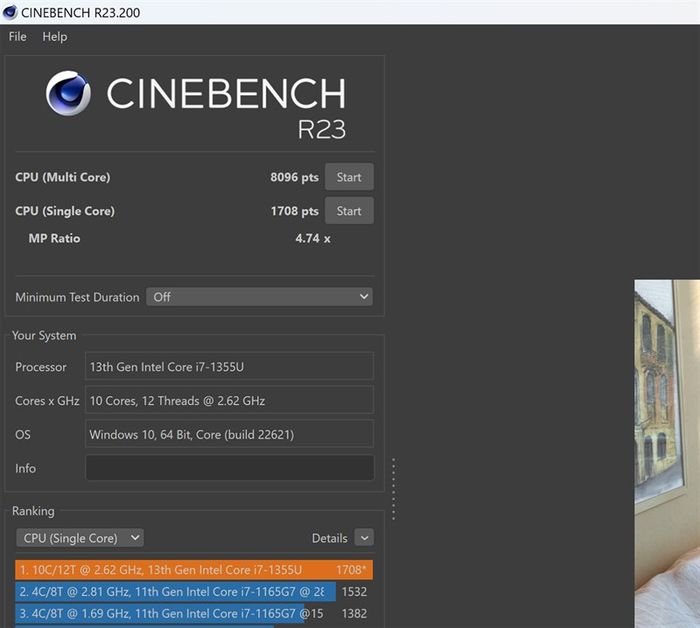
Task: Expand the Details arrow in Ranking
Action: tap(364, 538)
